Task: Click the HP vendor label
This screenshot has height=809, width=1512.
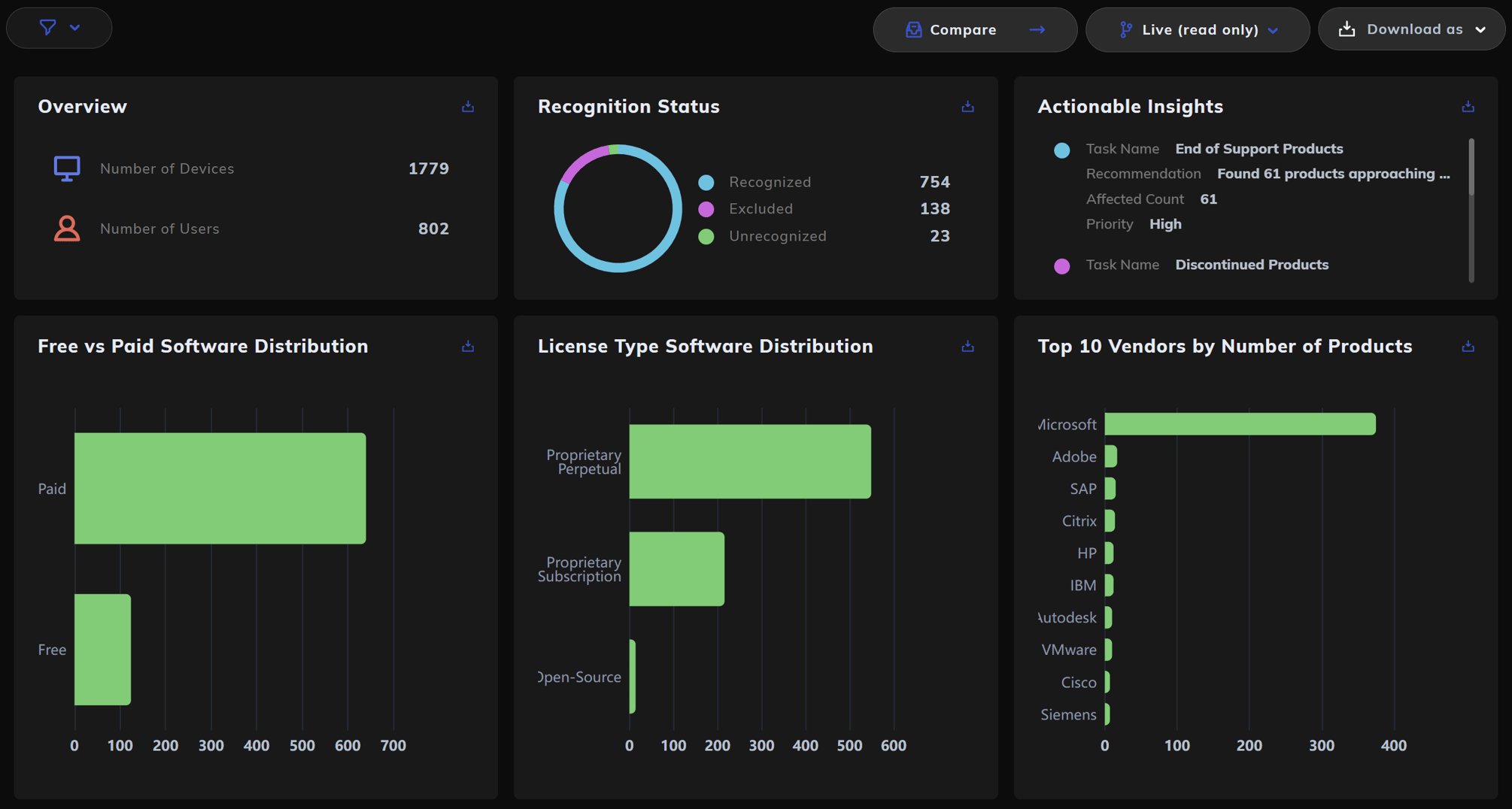Action: pyautogui.click(x=1087, y=553)
